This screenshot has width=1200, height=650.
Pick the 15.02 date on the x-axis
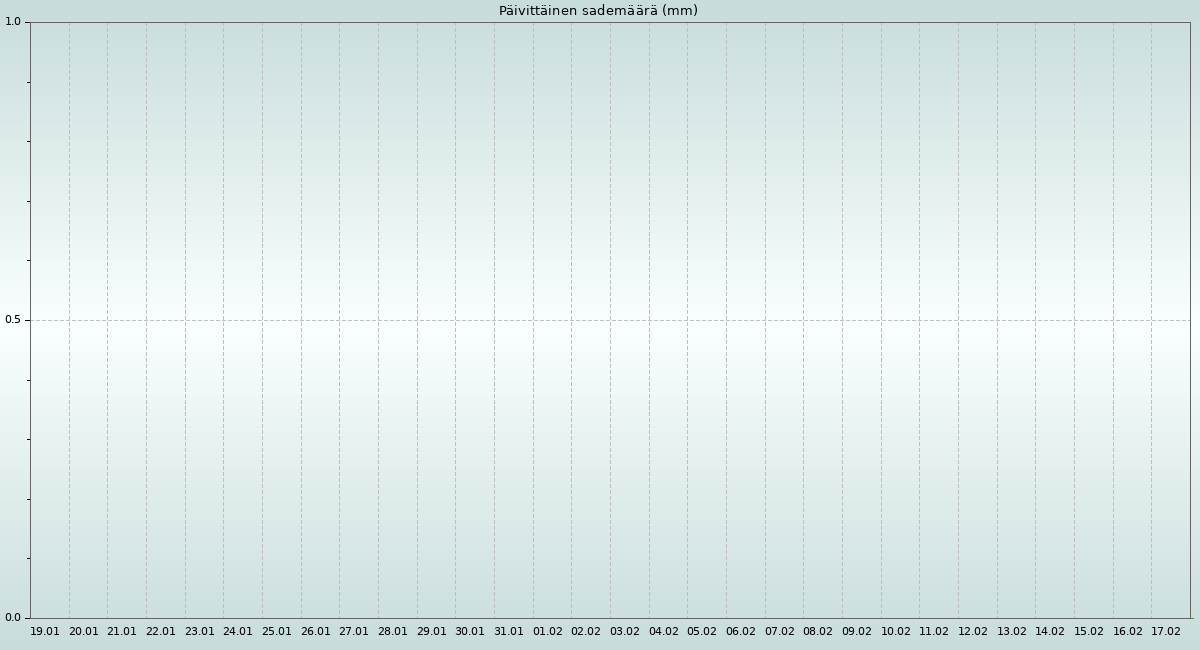point(1089,631)
